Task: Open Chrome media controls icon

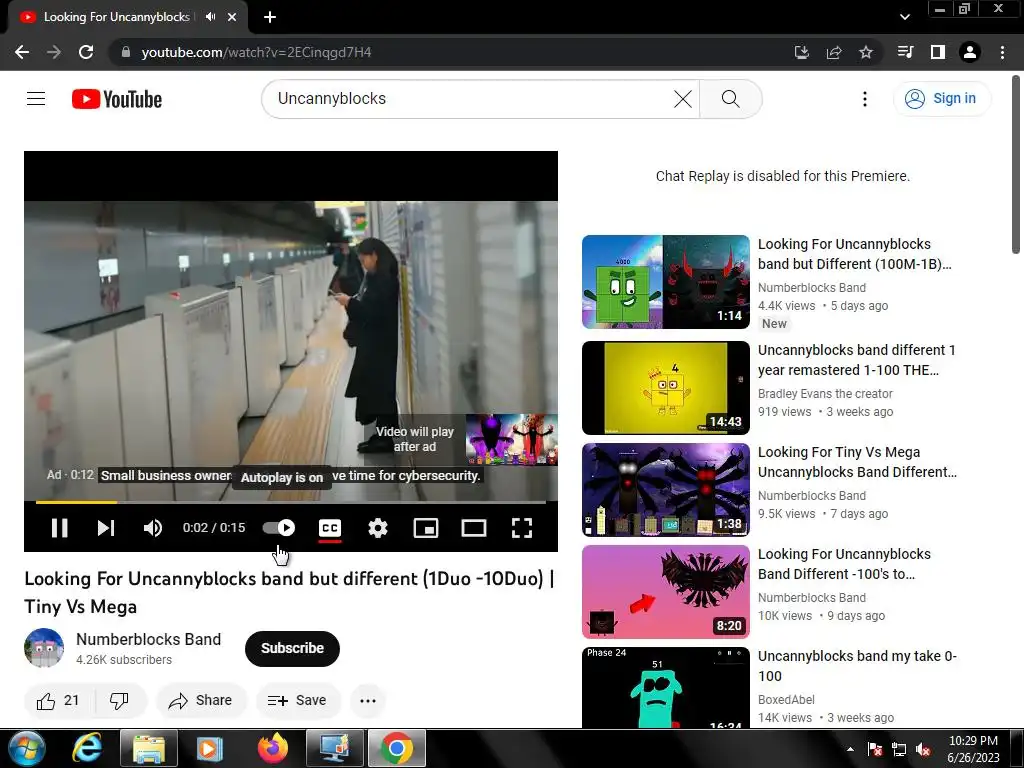Action: point(905,52)
